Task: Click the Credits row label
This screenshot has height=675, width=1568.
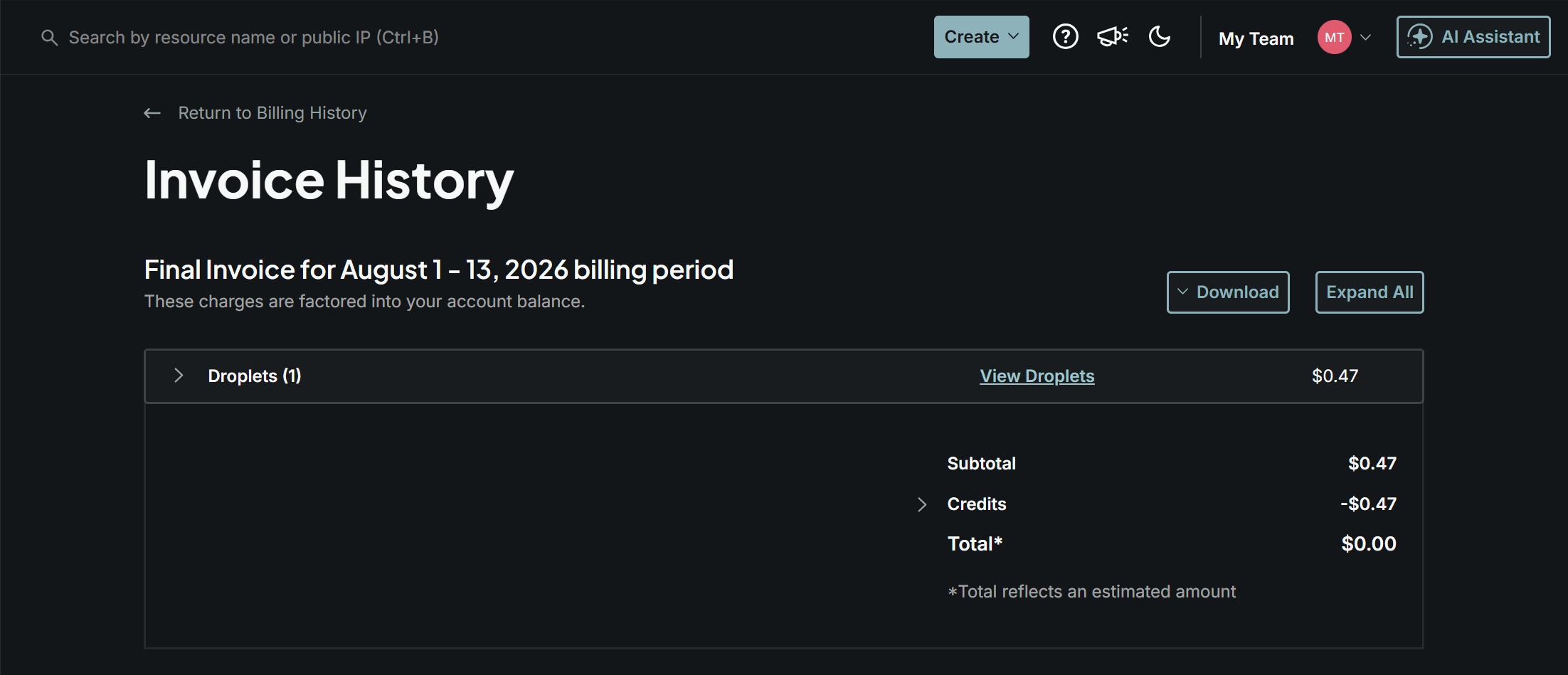Action: (x=976, y=504)
